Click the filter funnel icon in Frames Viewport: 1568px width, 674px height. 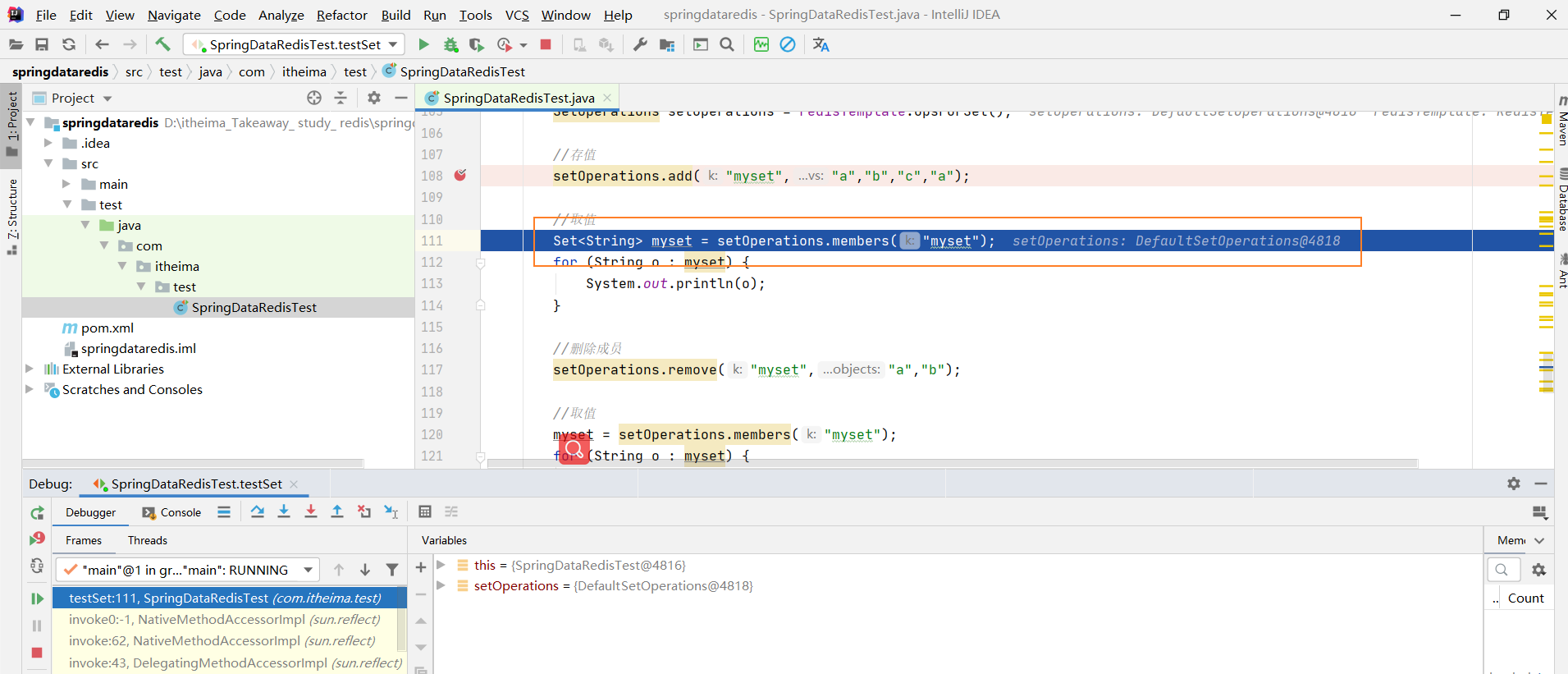[x=392, y=570]
